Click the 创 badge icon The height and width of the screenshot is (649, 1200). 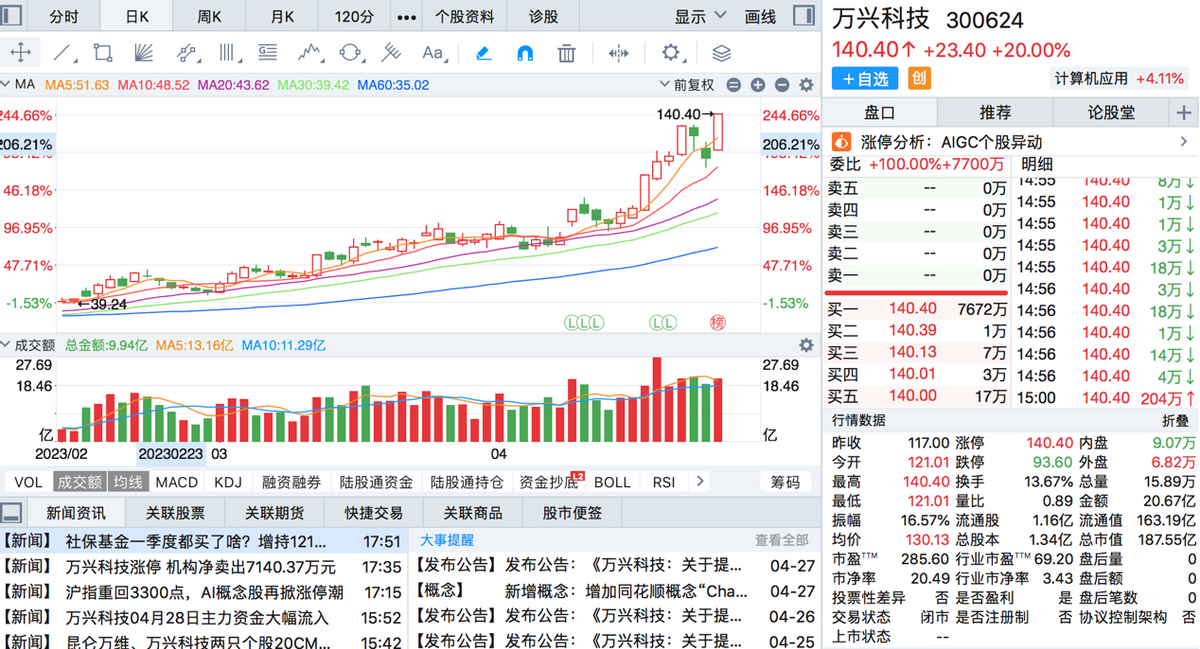pyautogui.click(x=919, y=78)
